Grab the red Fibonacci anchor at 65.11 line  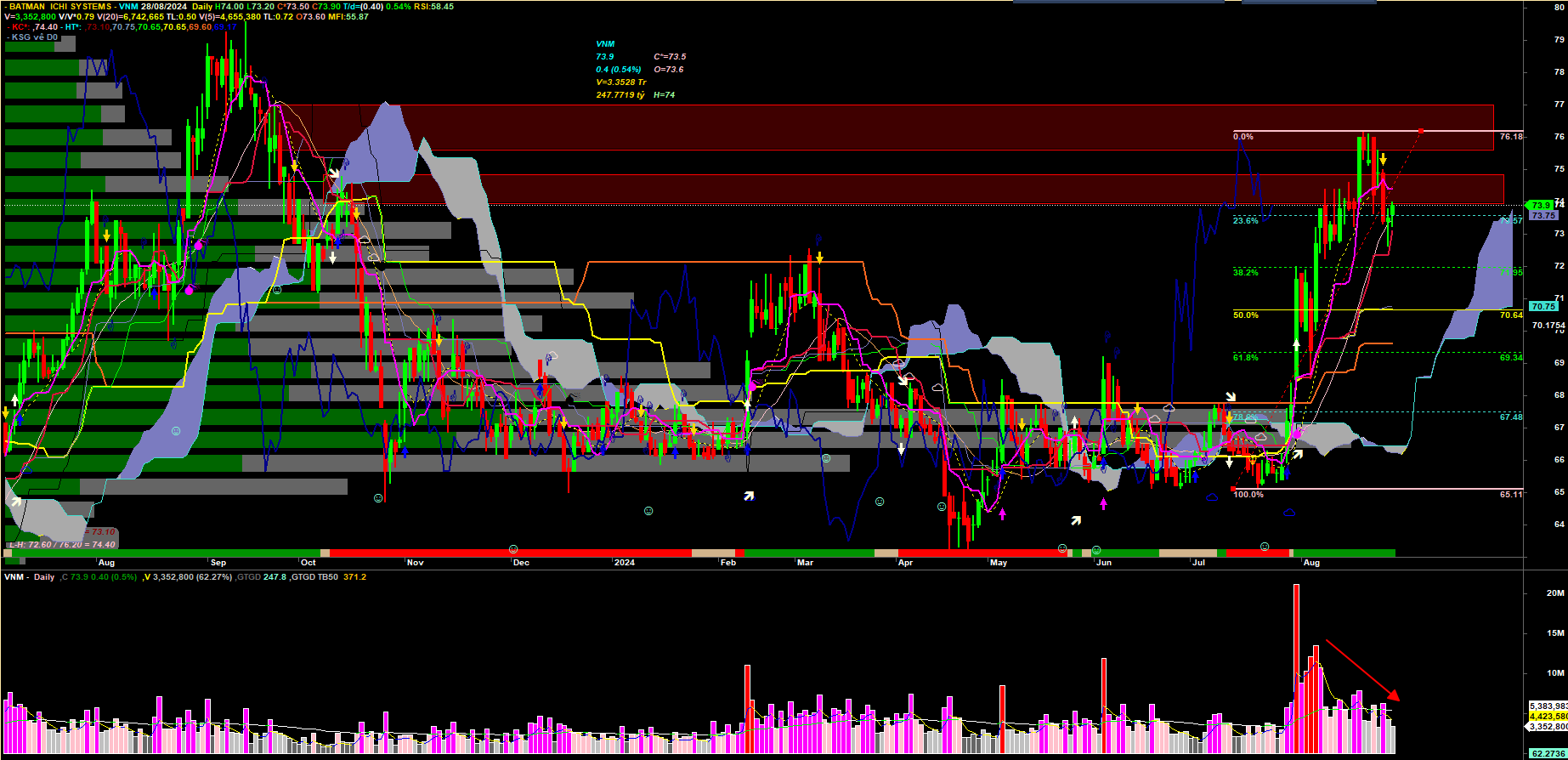coord(1233,488)
